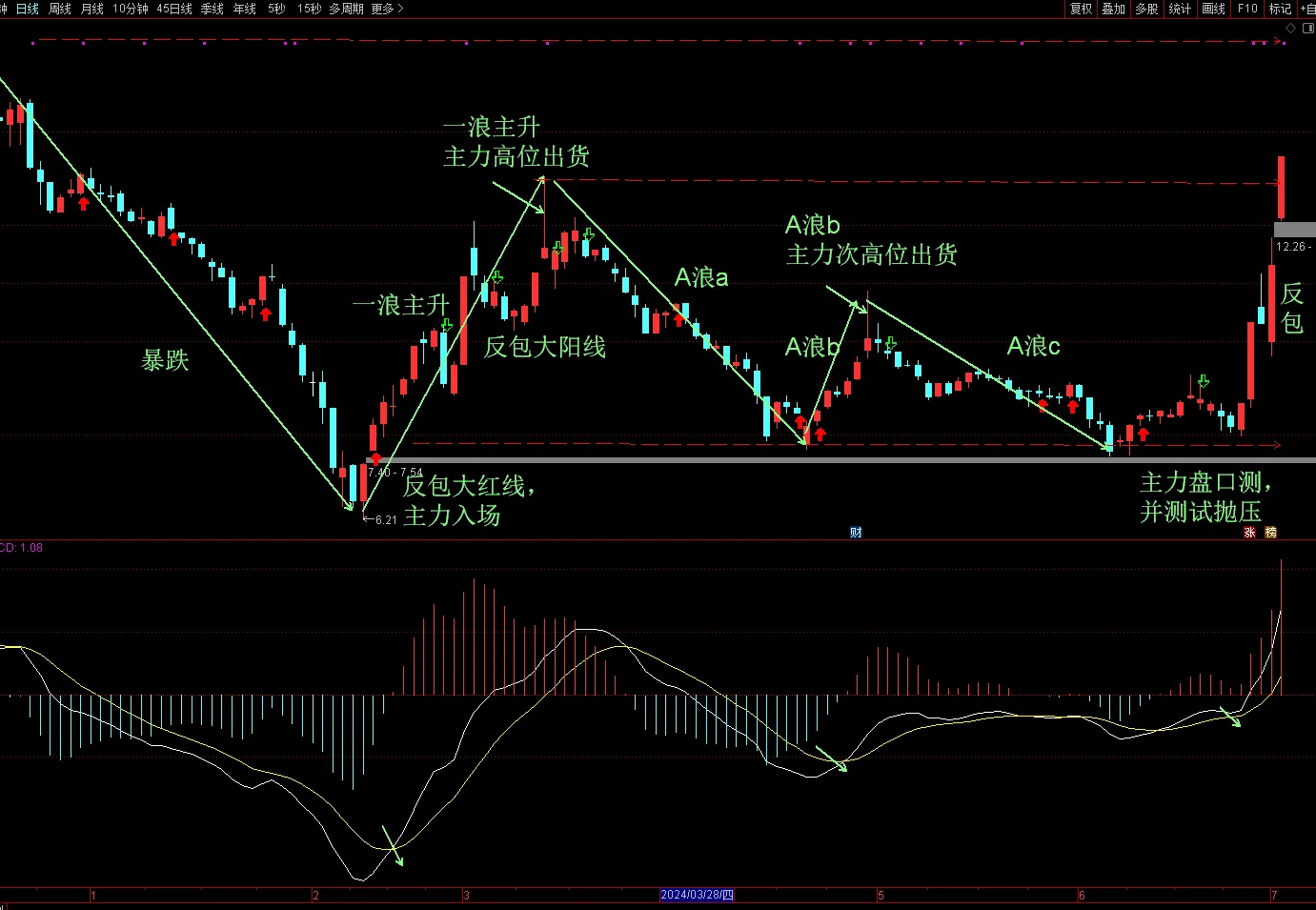Click month marker 5 on the time axis
Image resolution: width=1316 pixels, height=910 pixels.
(x=881, y=895)
